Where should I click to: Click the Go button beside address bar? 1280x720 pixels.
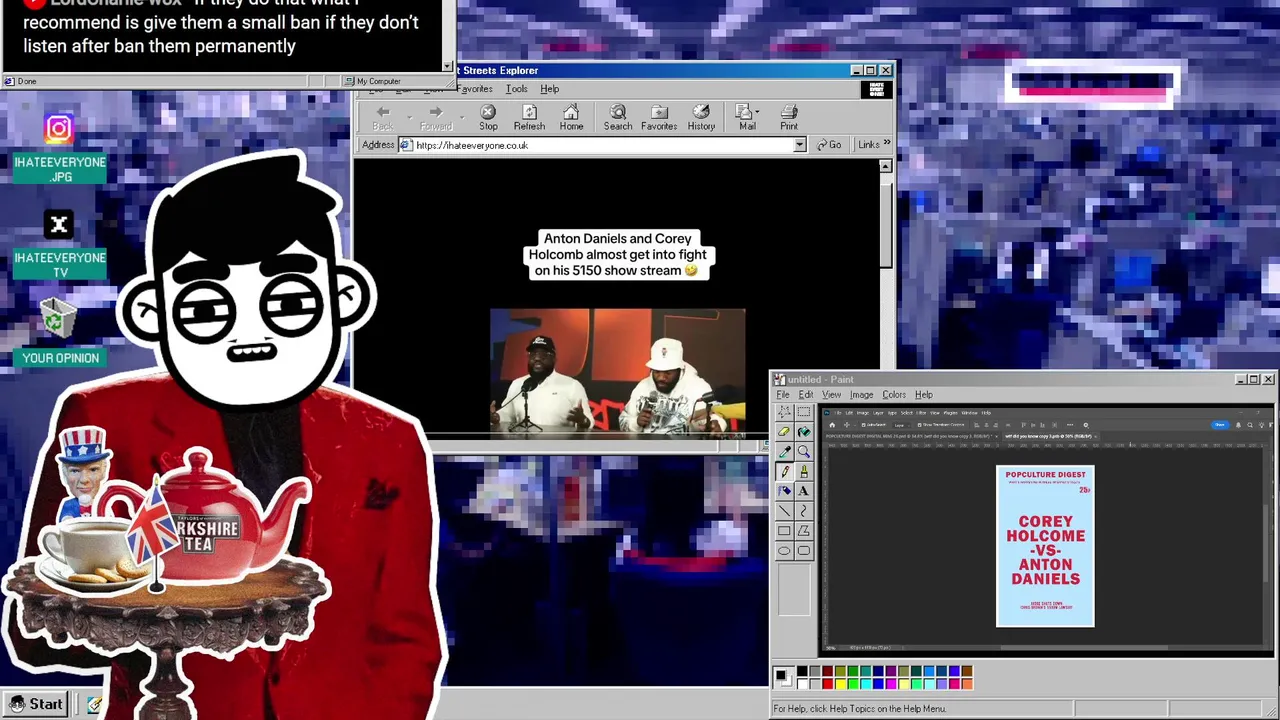[829, 145]
